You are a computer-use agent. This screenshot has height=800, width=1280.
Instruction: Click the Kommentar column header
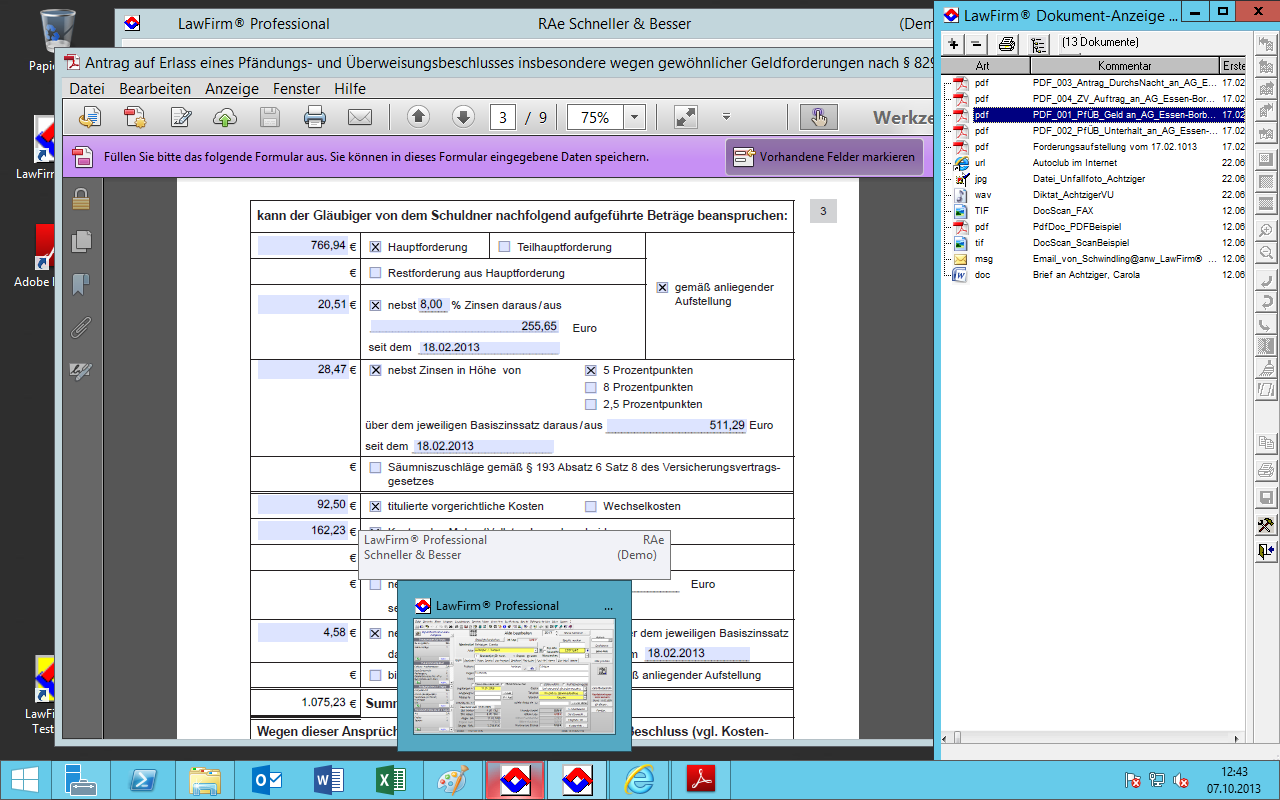(1124, 65)
